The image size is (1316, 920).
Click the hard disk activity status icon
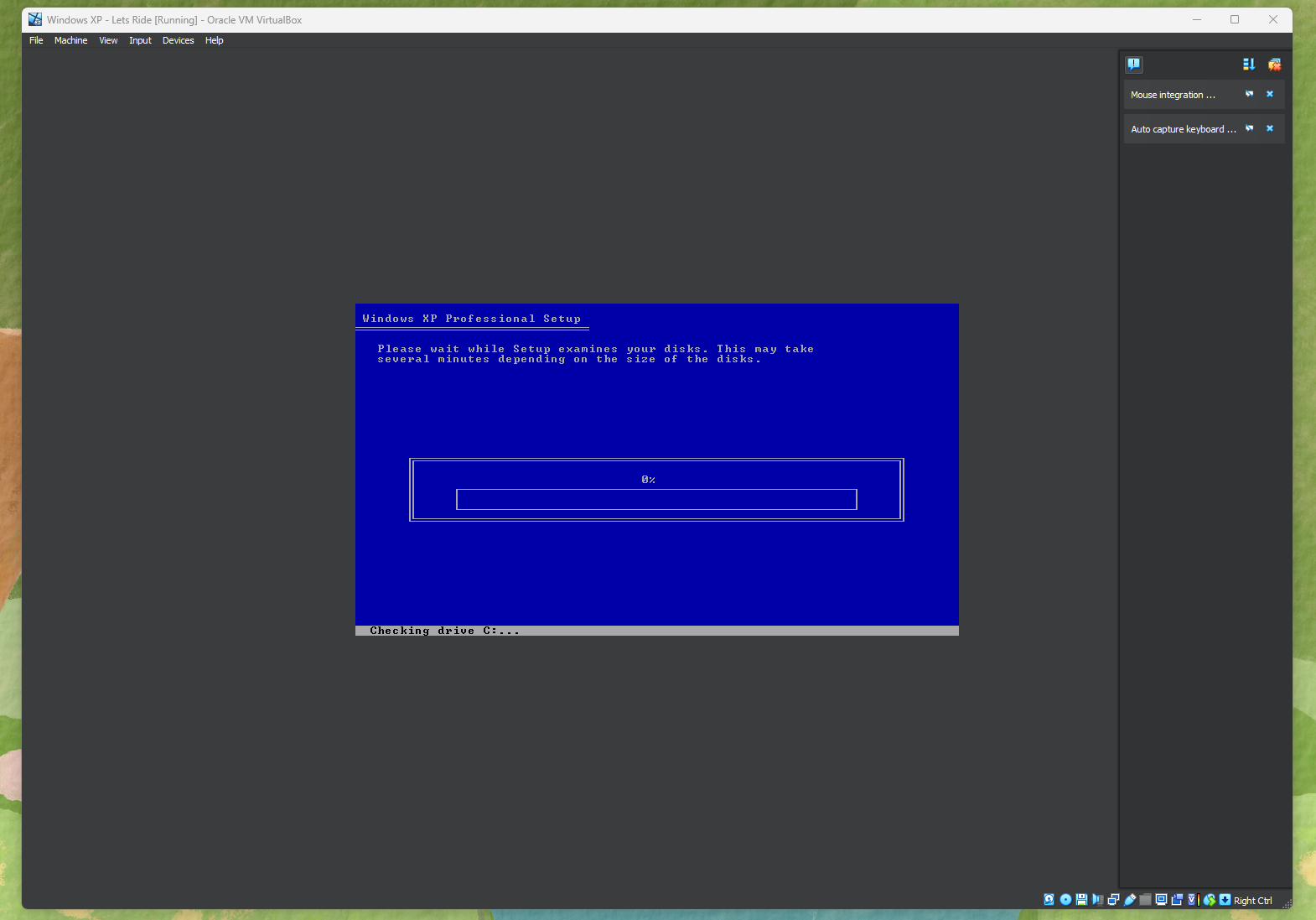[x=1049, y=900]
